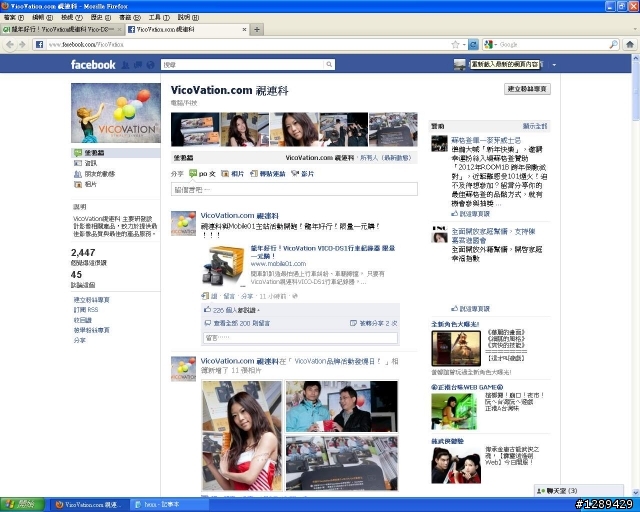Open Facebook messages icon

coord(138,65)
